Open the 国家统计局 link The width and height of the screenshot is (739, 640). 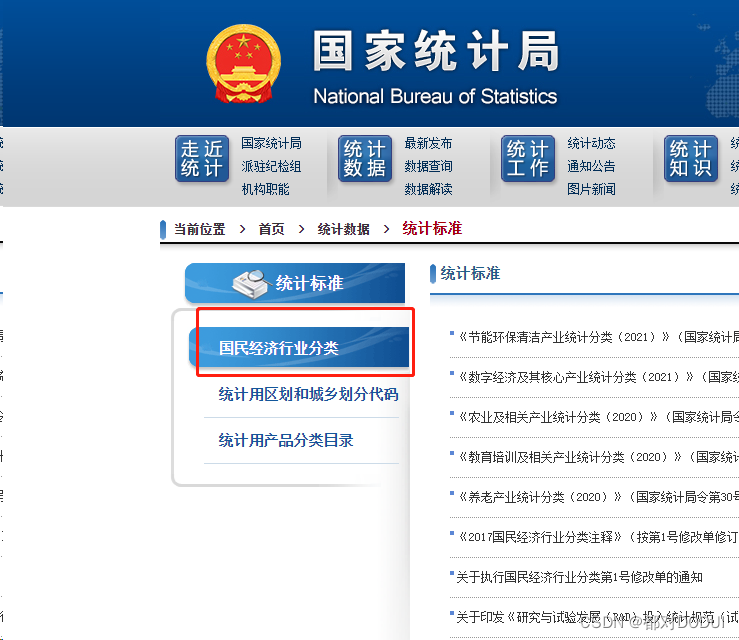pyautogui.click(x=271, y=143)
